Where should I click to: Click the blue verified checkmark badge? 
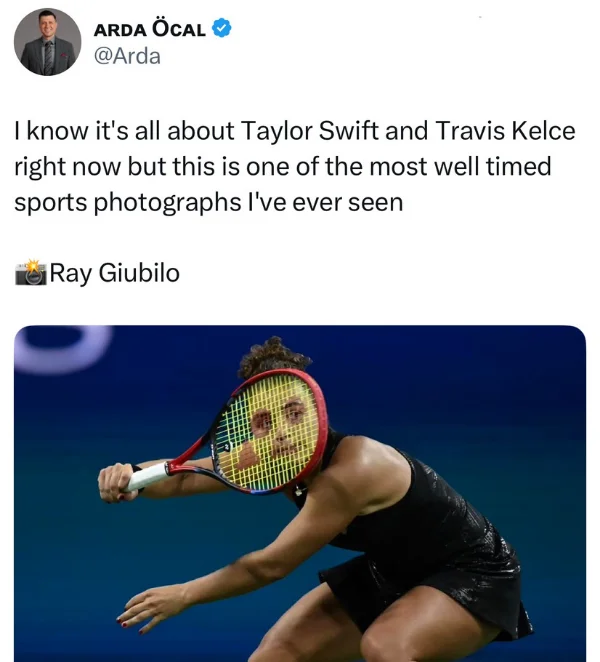221,28
